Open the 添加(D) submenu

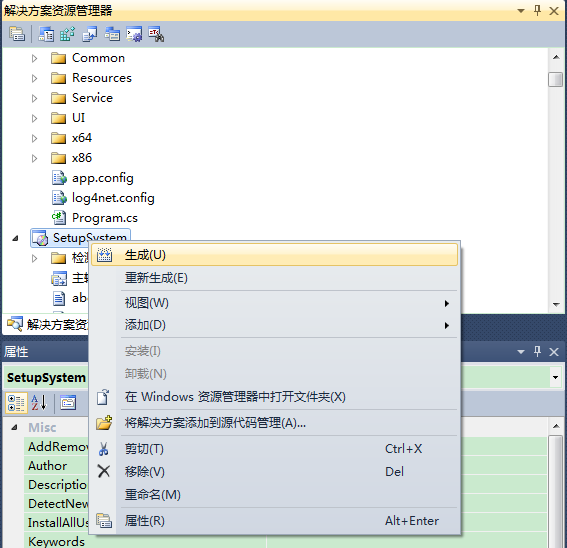274,325
